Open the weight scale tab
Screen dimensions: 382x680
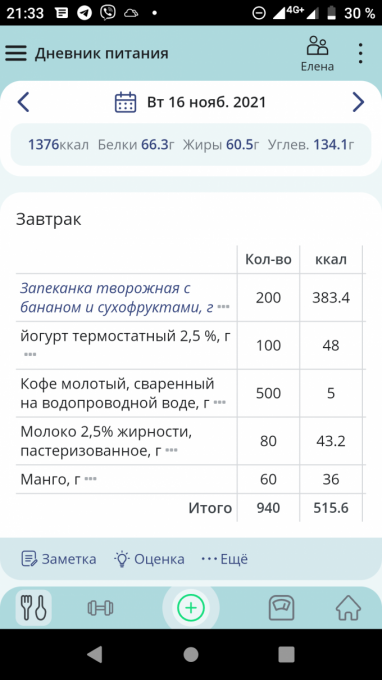pos(282,608)
